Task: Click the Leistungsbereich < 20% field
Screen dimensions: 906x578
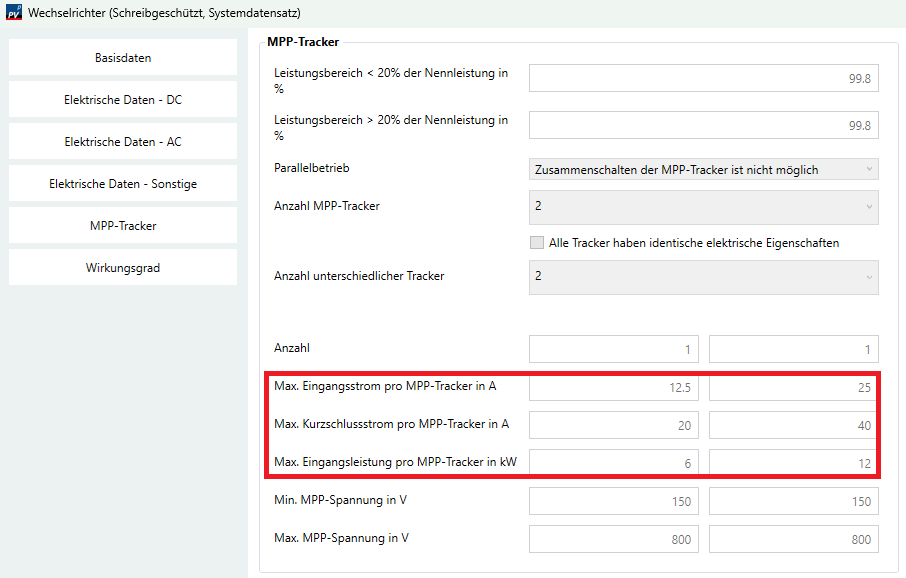Action: pos(703,78)
